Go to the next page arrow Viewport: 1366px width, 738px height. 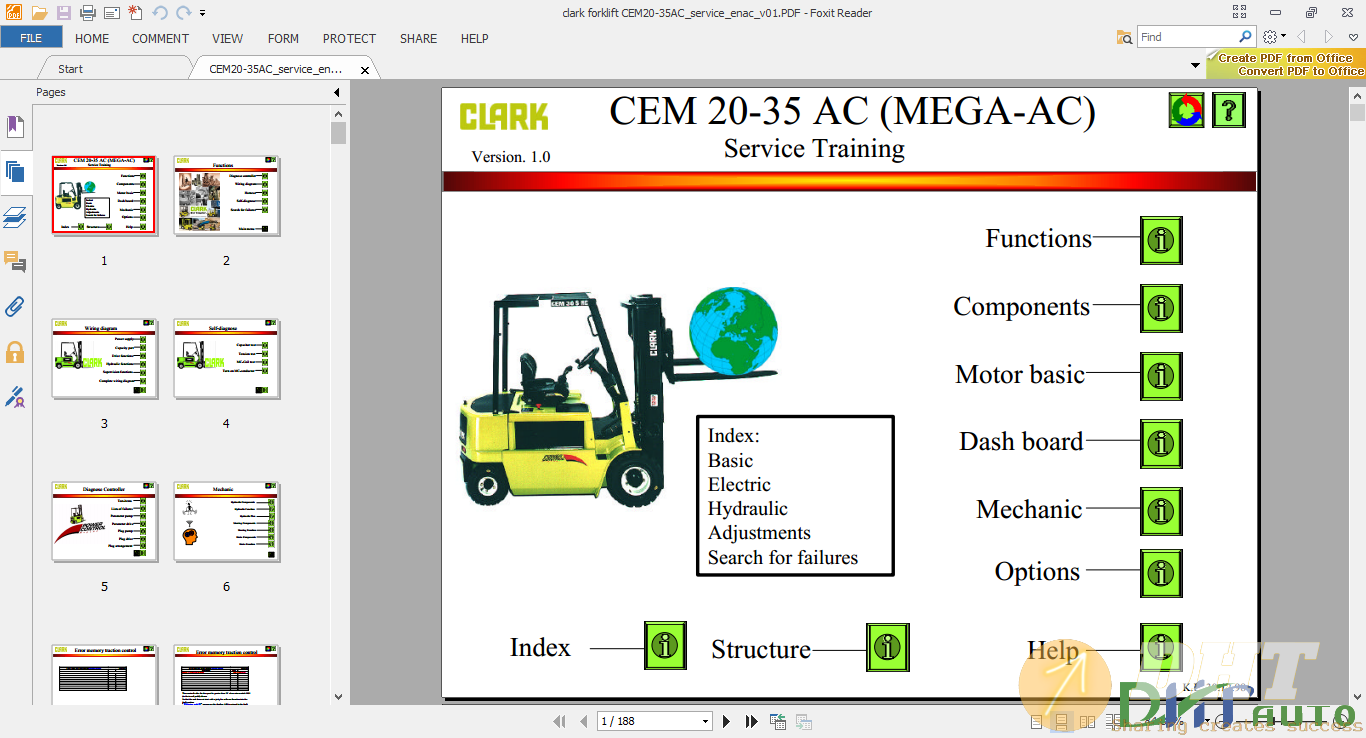pyautogui.click(x=727, y=721)
